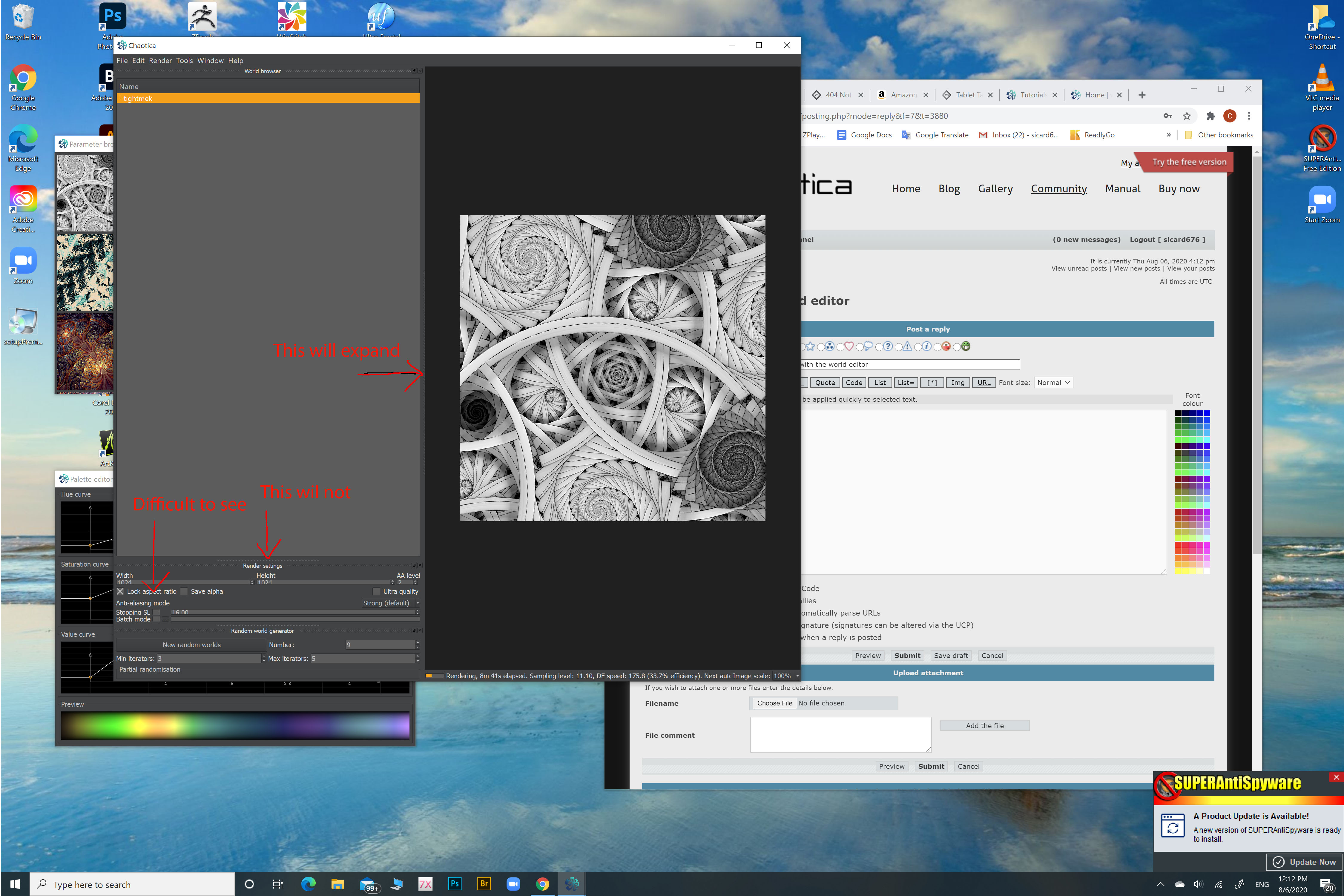Image resolution: width=1344 pixels, height=896 pixels.
Task: Launch the Zoom desktop shortcut
Action: coord(23,266)
